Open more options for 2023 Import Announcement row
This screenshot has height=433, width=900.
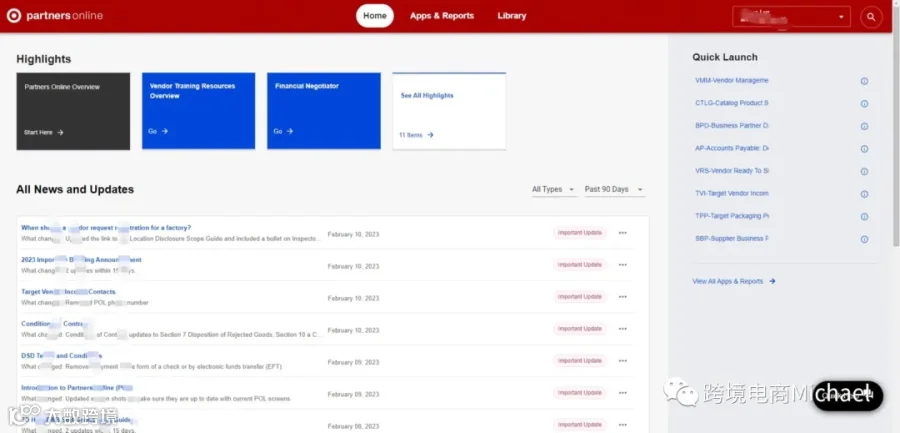(623, 265)
